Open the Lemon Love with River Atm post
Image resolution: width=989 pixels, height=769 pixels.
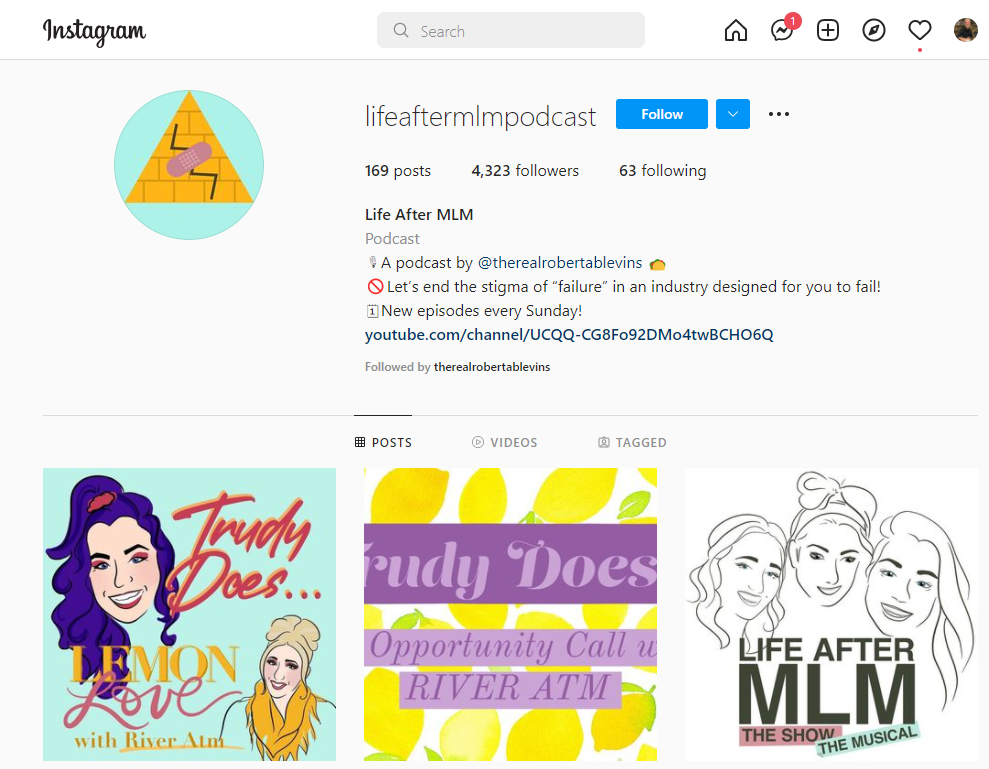189,614
